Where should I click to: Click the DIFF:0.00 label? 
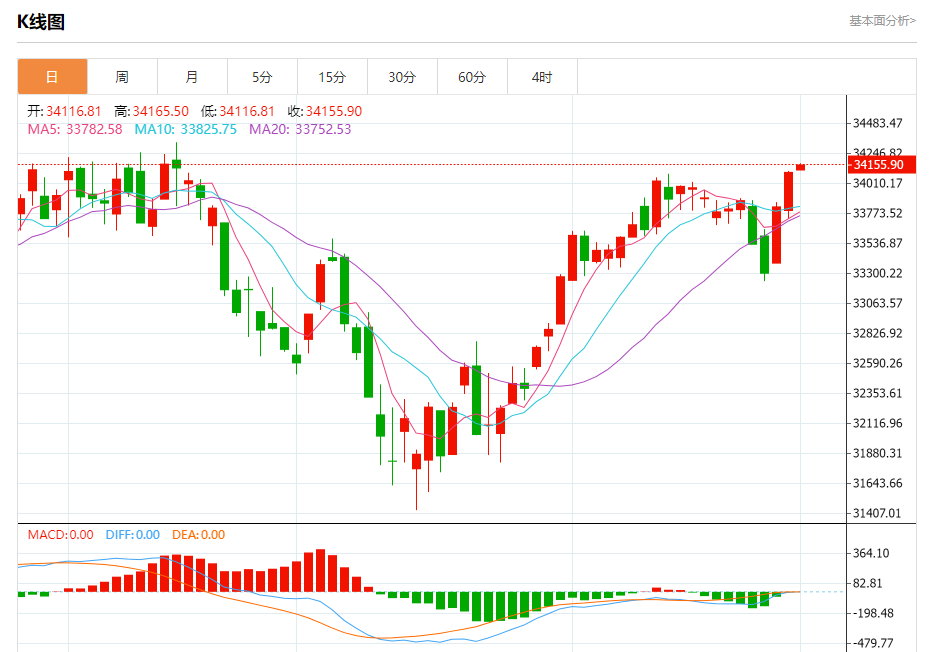coord(132,534)
